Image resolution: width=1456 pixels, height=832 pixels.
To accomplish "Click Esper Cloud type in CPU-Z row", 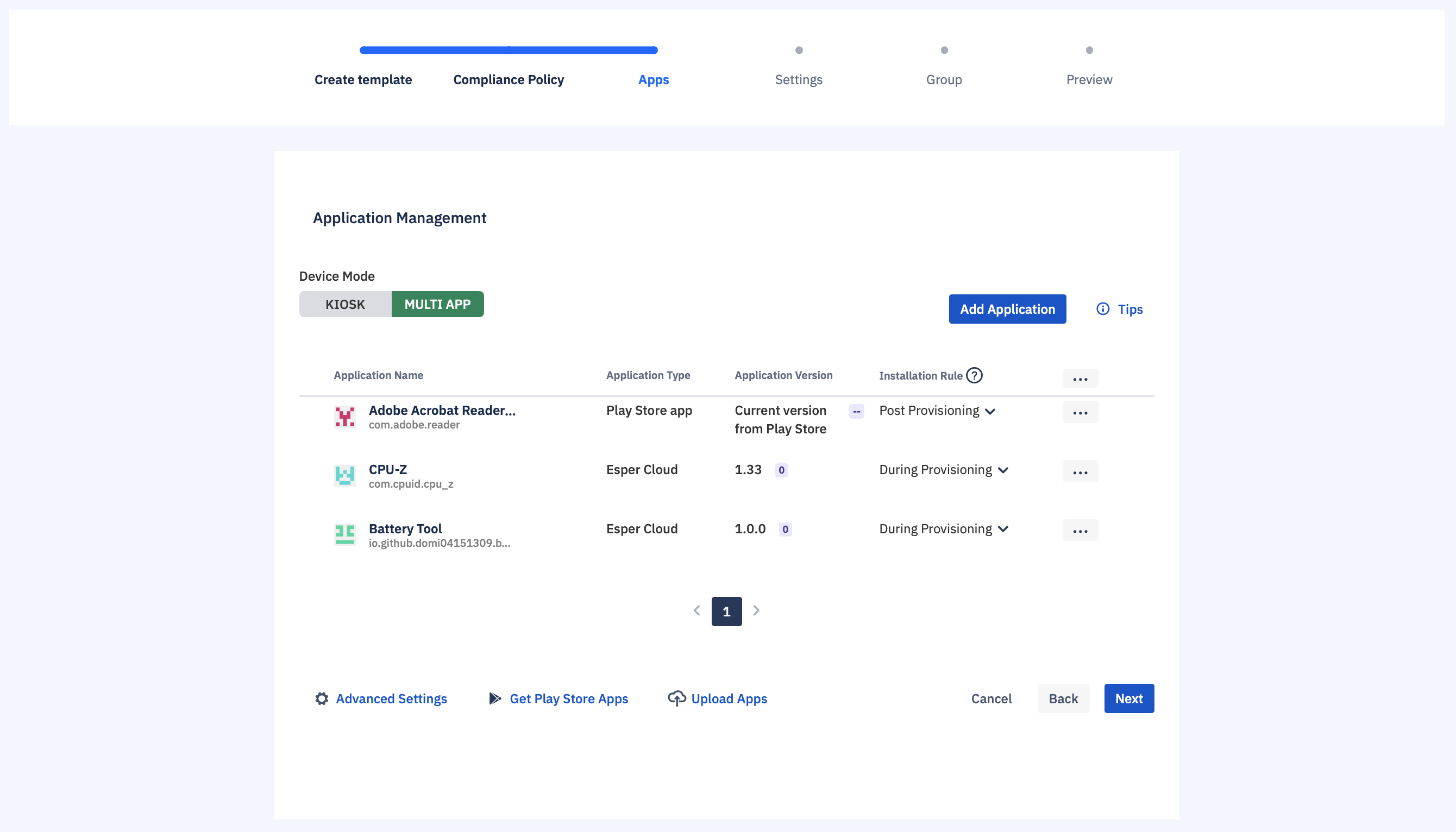I will pos(642,470).
